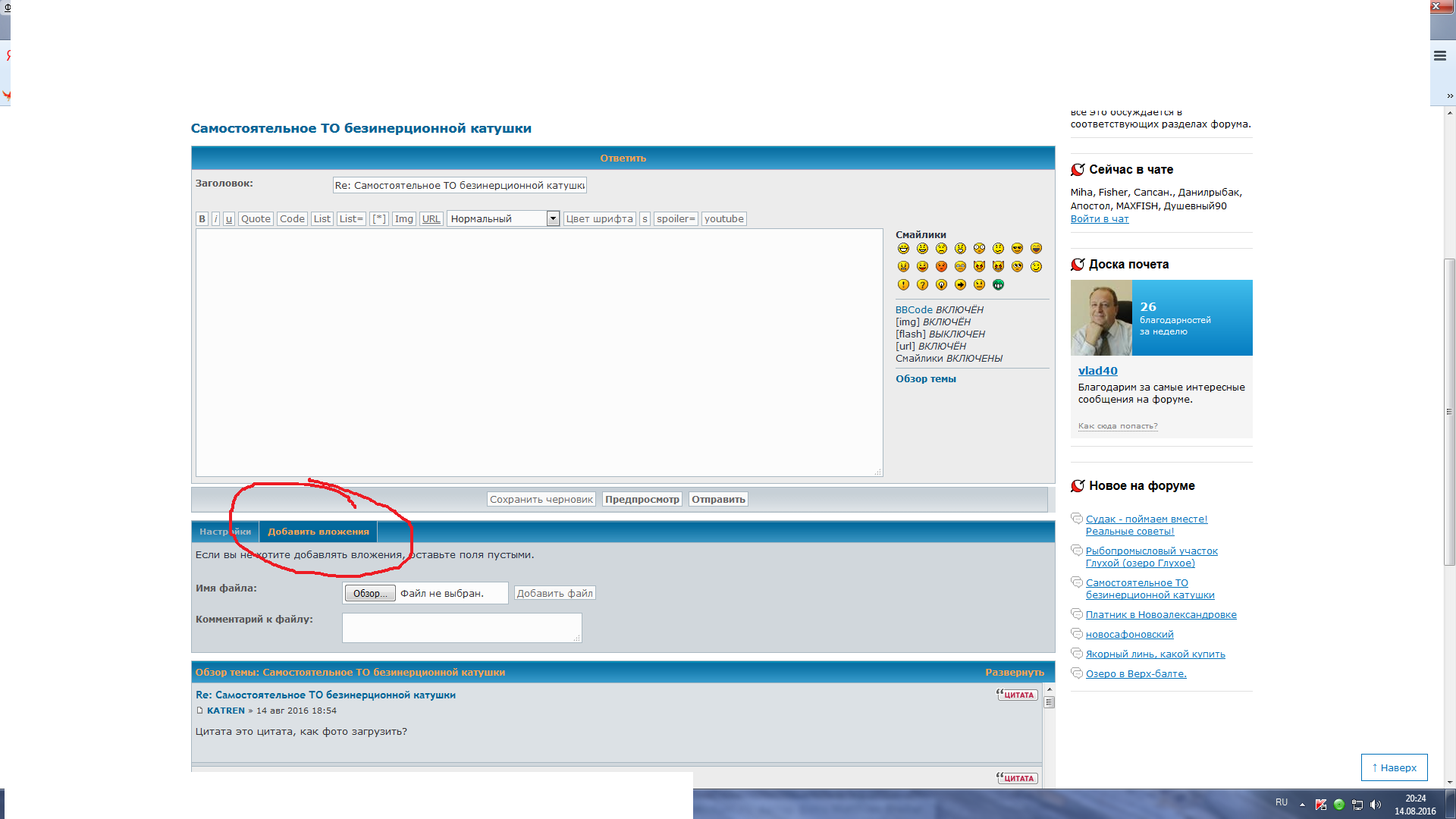
Task: Select the Добавить вложения tab
Action: pyautogui.click(x=318, y=532)
